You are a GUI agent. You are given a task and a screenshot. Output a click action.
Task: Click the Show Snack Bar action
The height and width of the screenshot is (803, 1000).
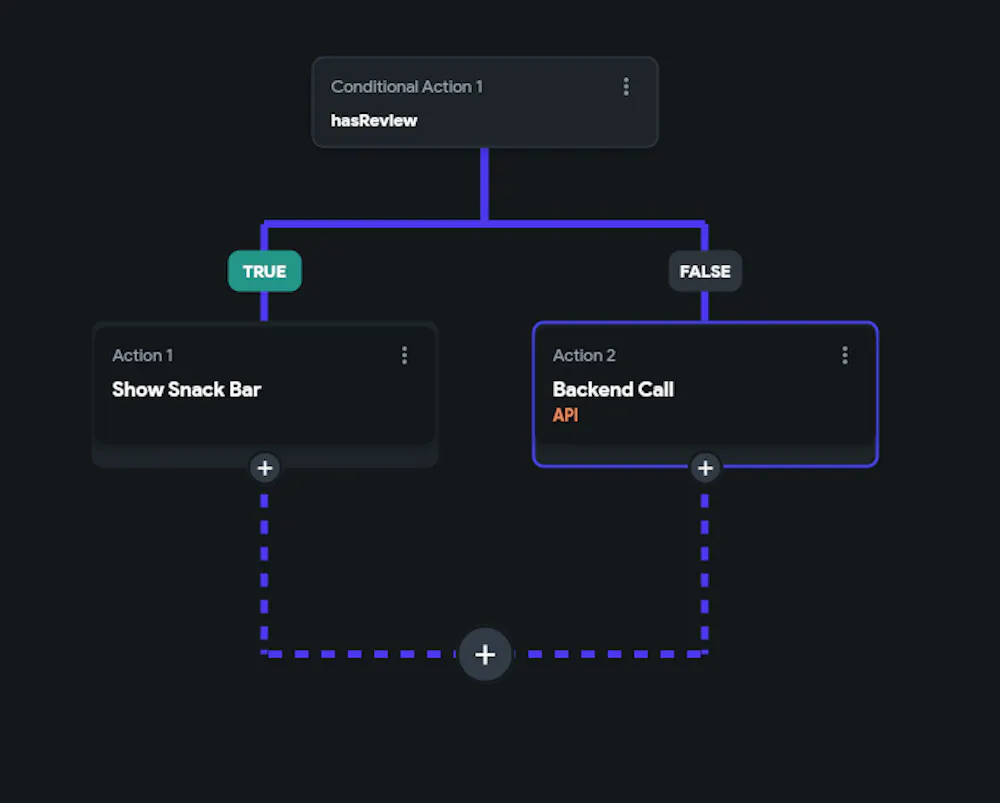187,390
